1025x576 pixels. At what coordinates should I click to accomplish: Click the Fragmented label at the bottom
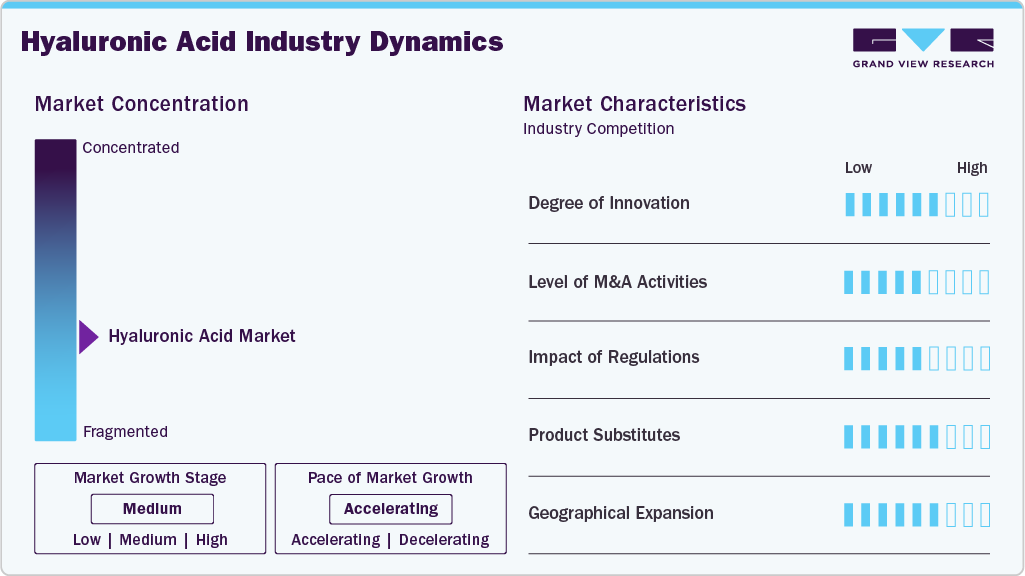pos(125,432)
